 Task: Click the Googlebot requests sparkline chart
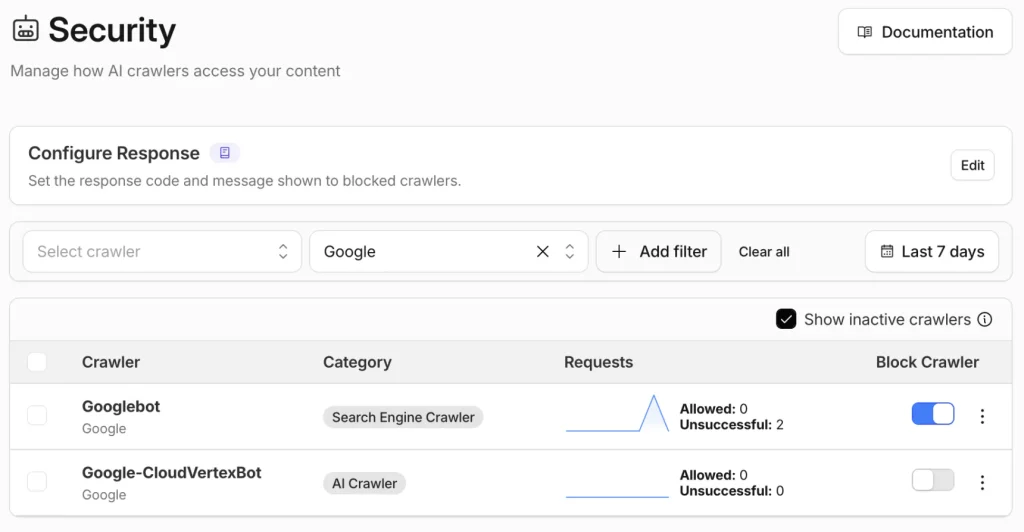tap(617, 414)
